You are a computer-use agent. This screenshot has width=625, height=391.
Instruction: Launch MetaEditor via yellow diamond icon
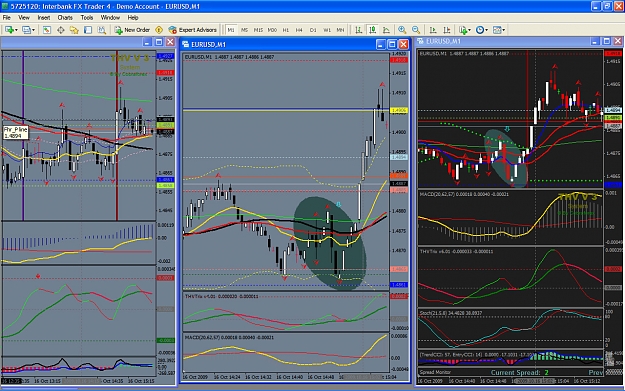click(159, 30)
